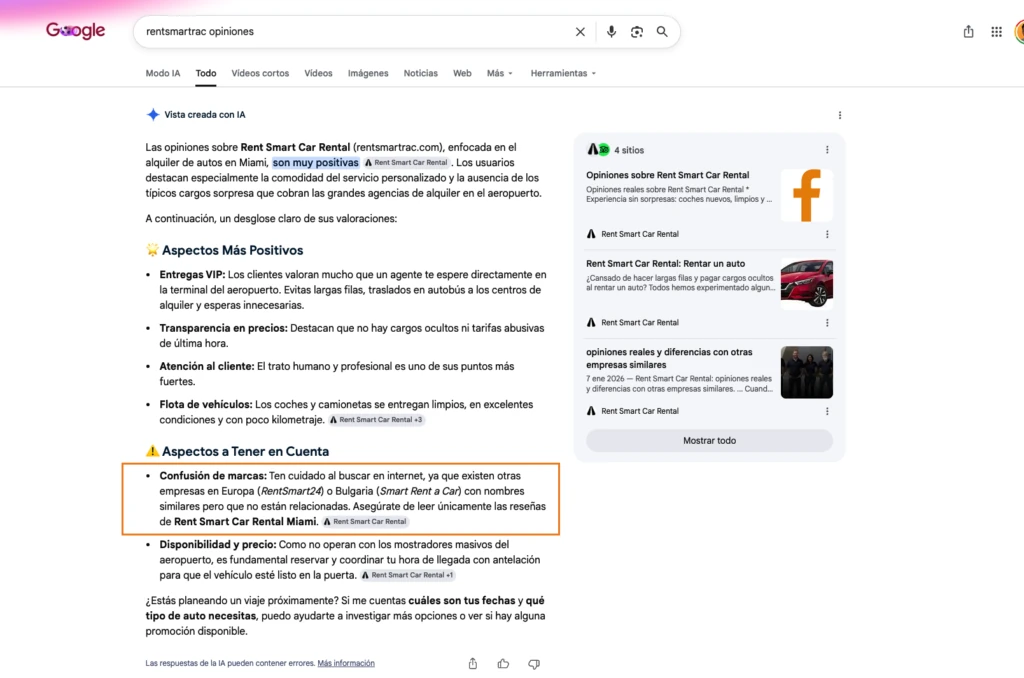Image resolution: width=1024 pixels, height=678 pixels.
Task: Share the AI overview using its share icon
Action: (x=473, y=664)
